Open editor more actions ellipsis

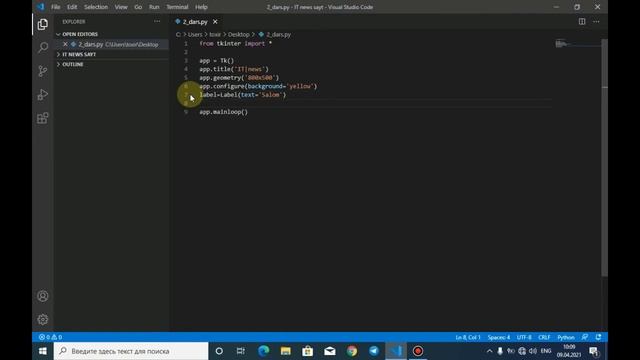(x=596, y=22)
